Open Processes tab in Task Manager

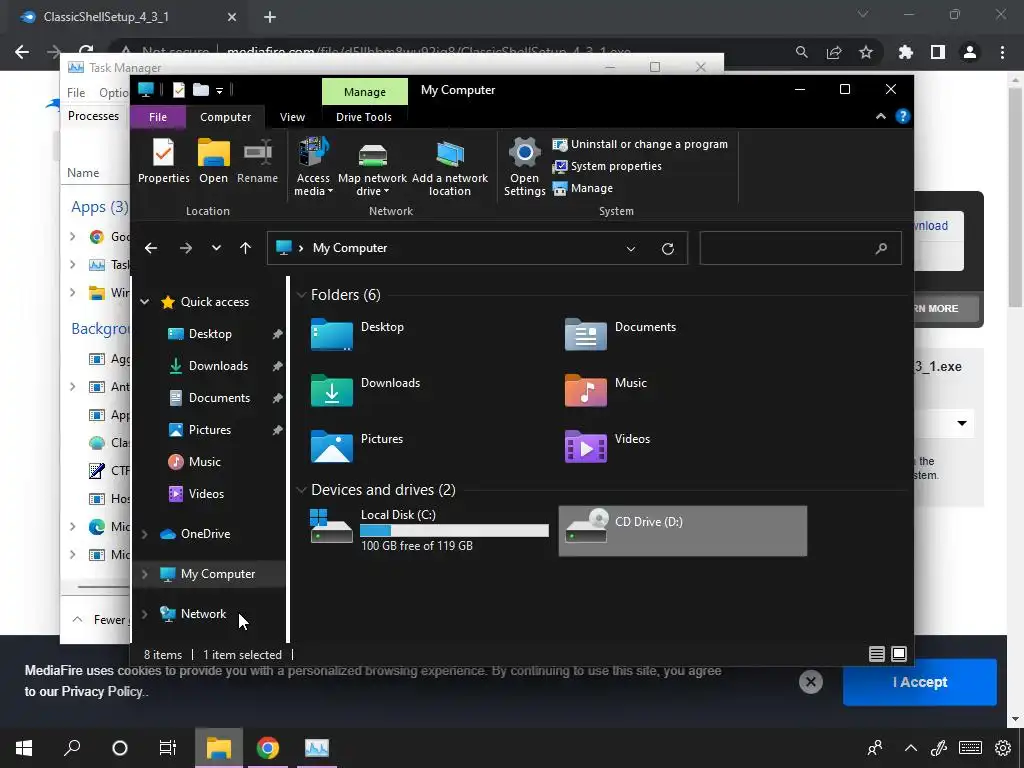pos(93,116)
